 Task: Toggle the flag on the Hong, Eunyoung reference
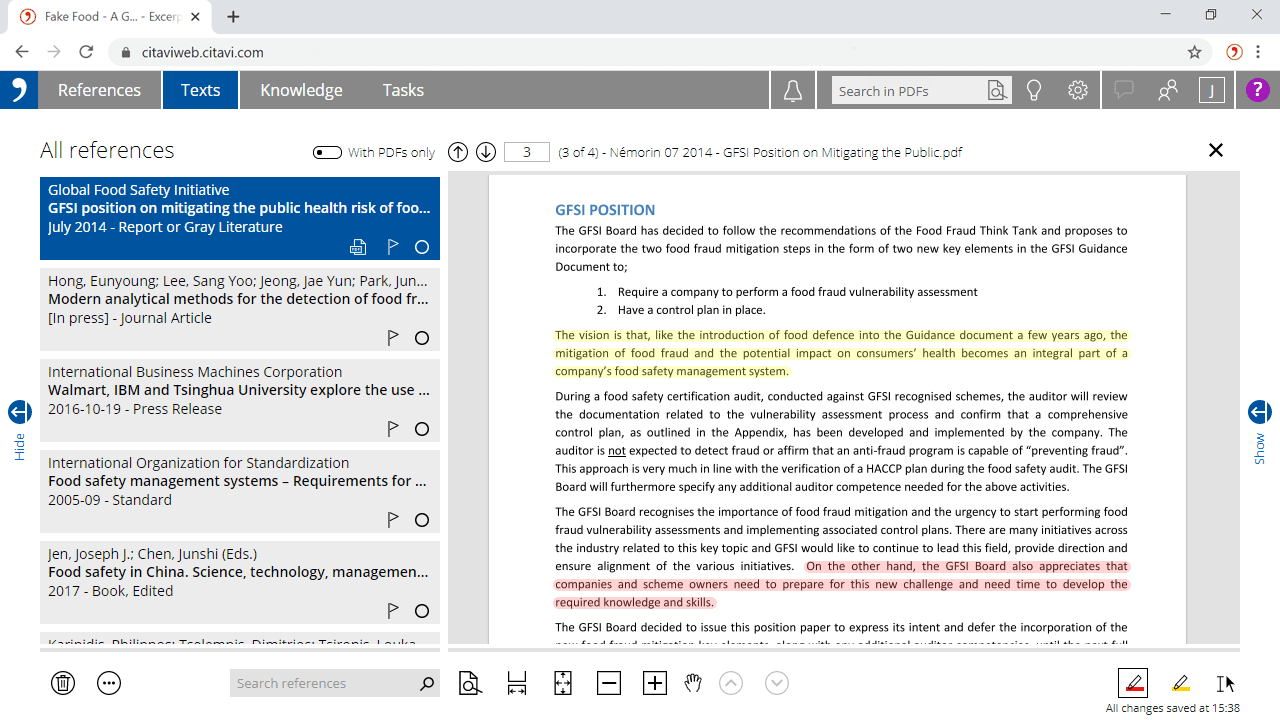(393, 338)
